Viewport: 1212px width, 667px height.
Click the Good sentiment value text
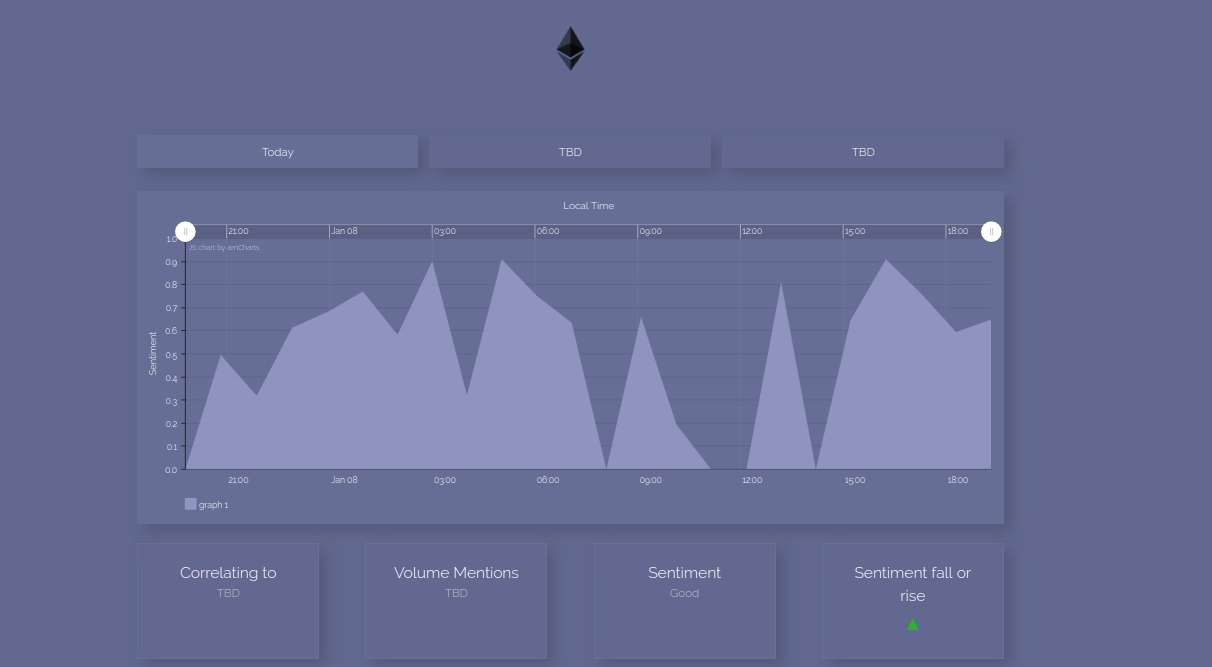pos(684,593)
